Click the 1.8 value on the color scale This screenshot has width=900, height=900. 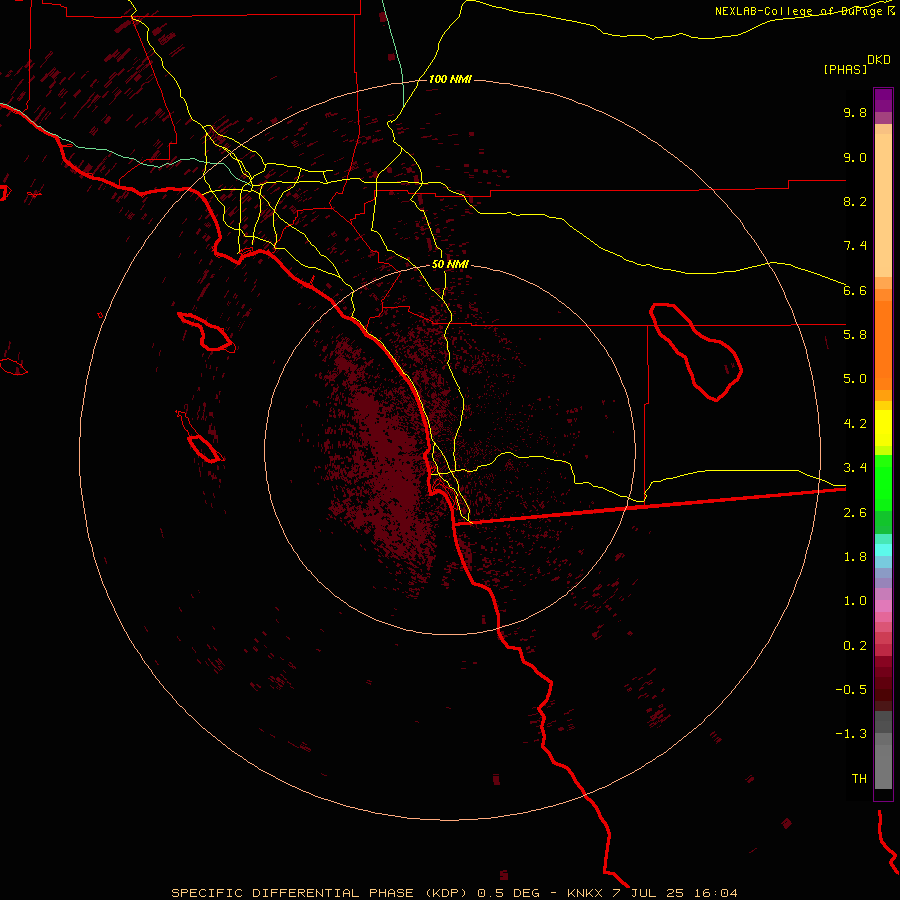[x=855, y=557]
